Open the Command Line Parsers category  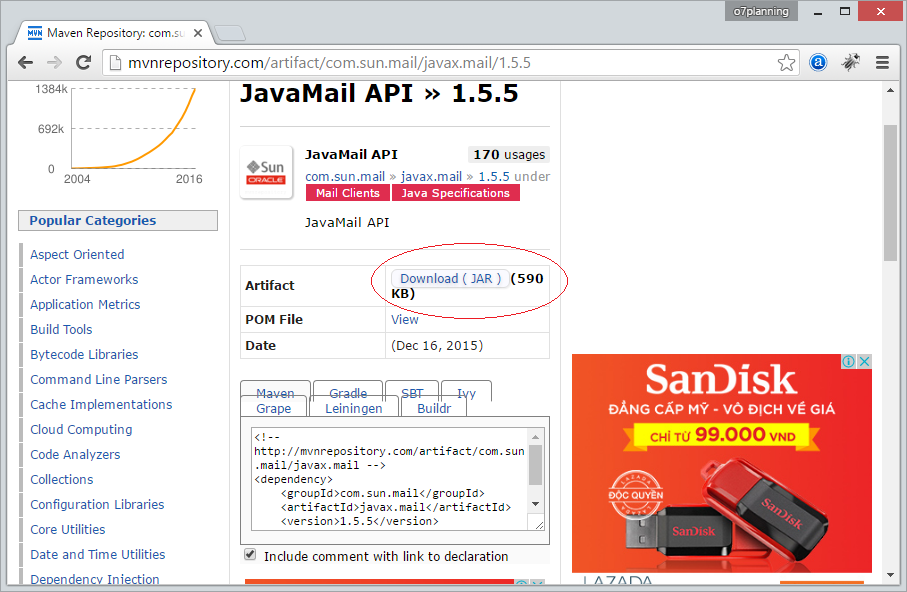98,380
